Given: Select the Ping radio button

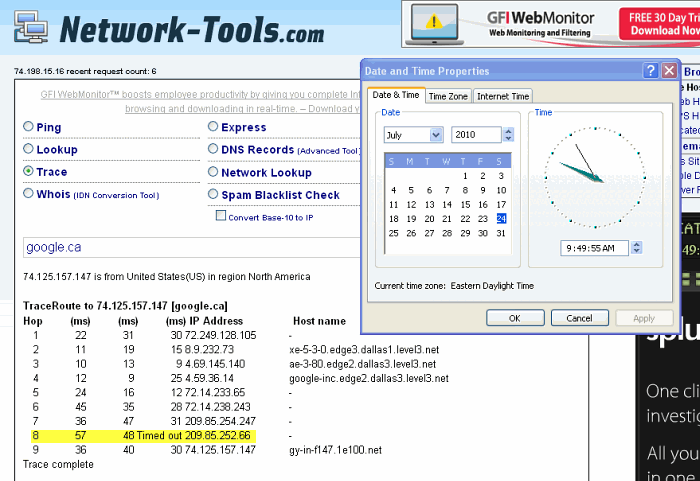Looking at the screenshot, I should coord(28,126).
